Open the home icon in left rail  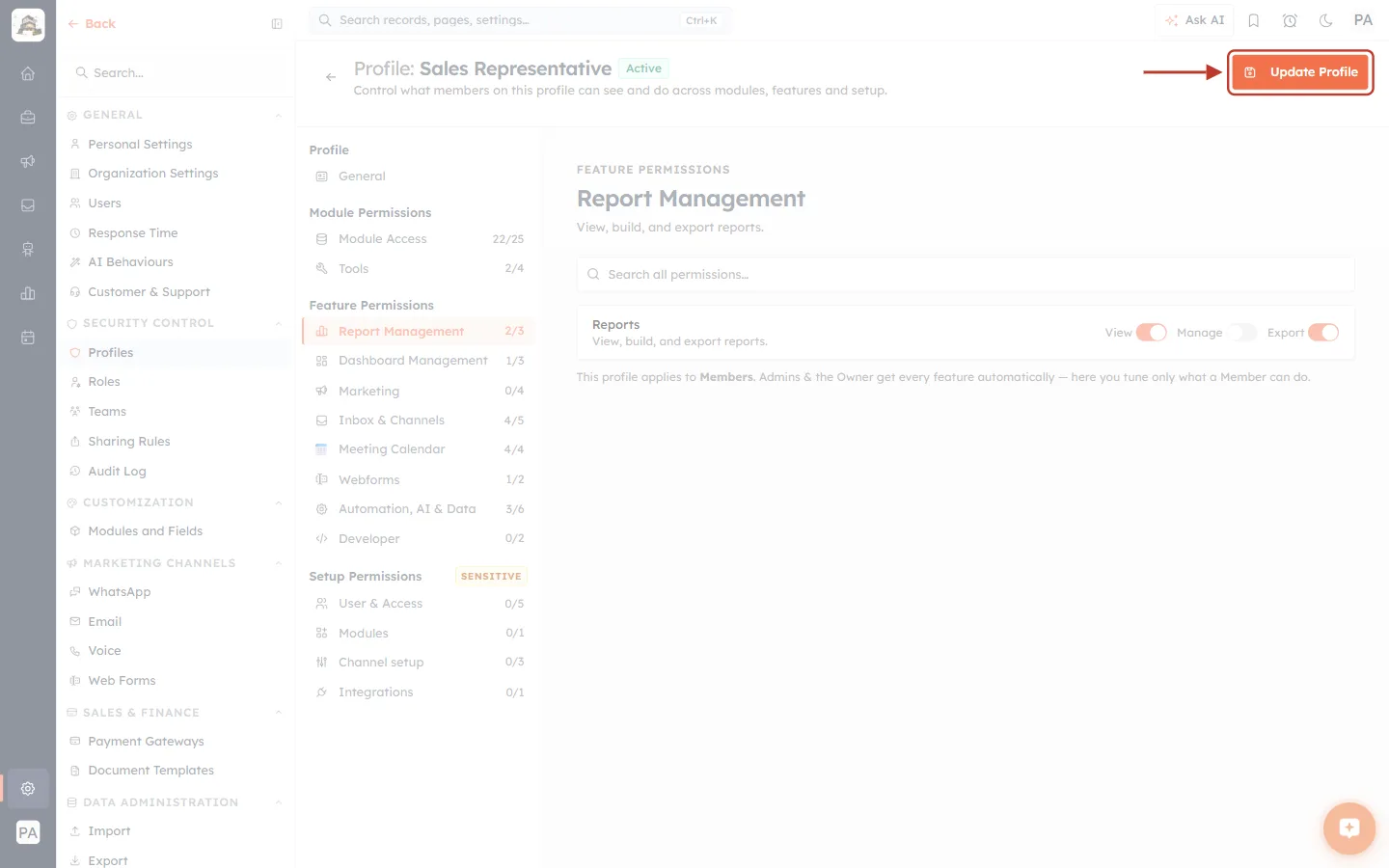(x=28, y=73)
